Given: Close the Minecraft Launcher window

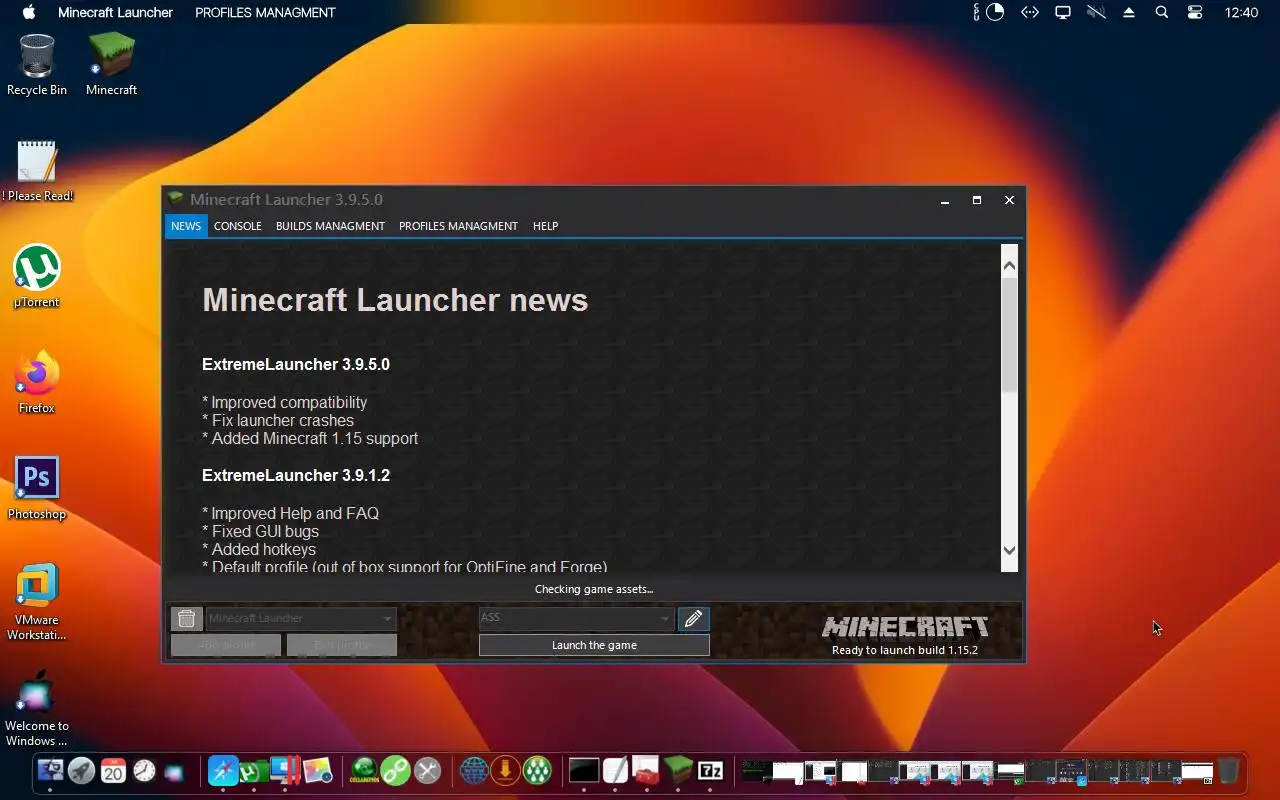Looking at the screenshot, I should tap(1009, 200).
